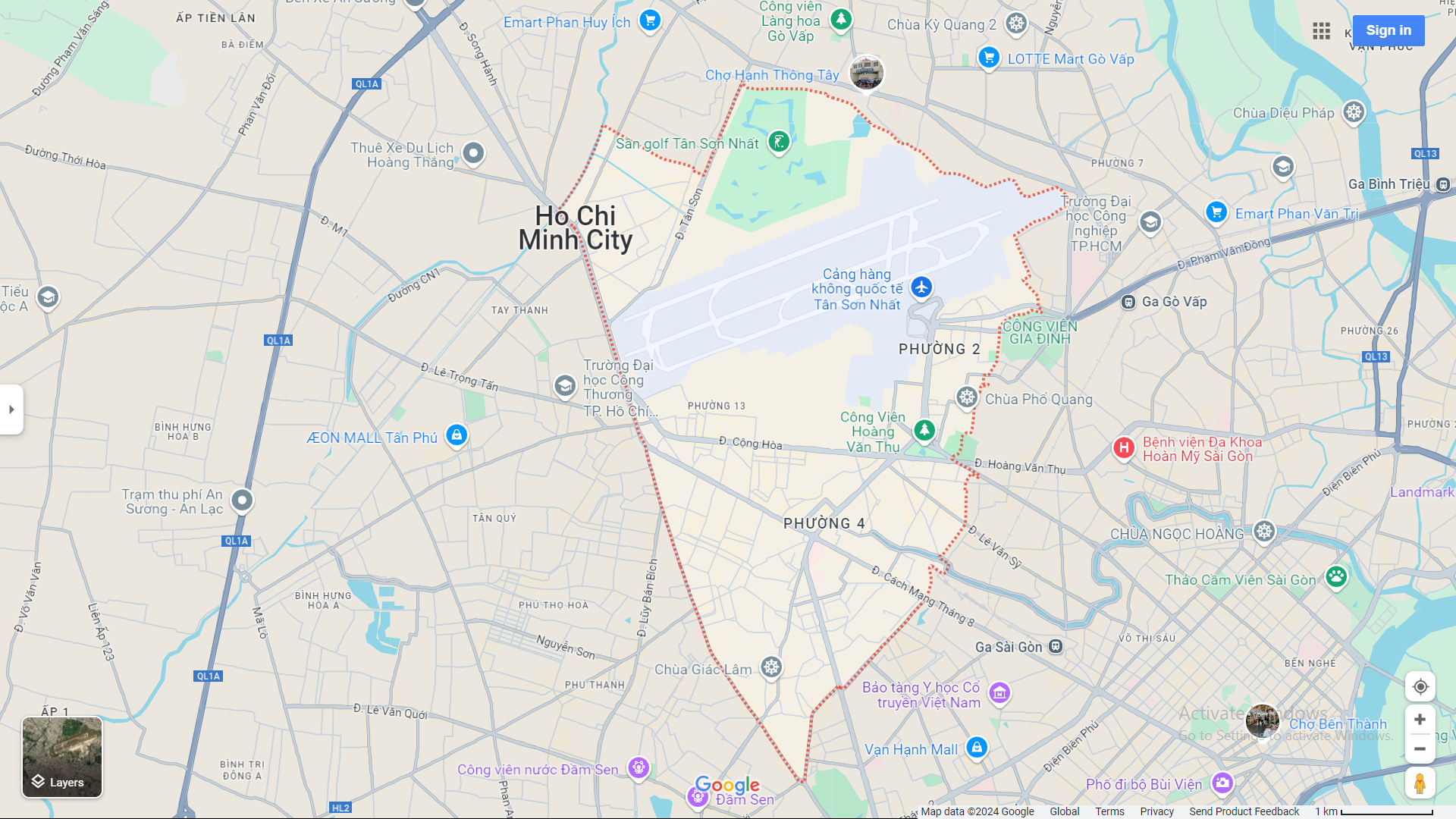This screenshot has height=819, width=1456.
Task: Click the shopping cart icon at Emart Phan Huy Ich
Action: click(x=650, y=20)
